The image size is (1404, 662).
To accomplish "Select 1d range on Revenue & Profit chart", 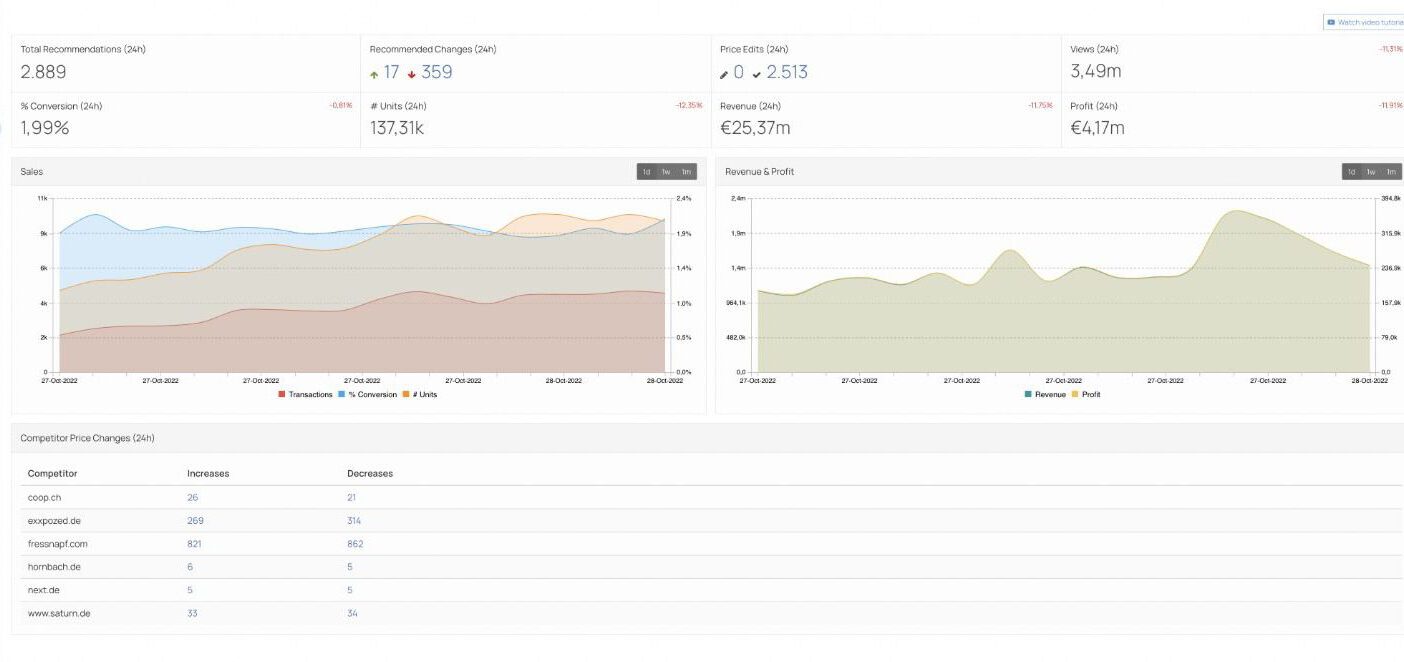I will pyautogui.click(x=1352, y=172).
